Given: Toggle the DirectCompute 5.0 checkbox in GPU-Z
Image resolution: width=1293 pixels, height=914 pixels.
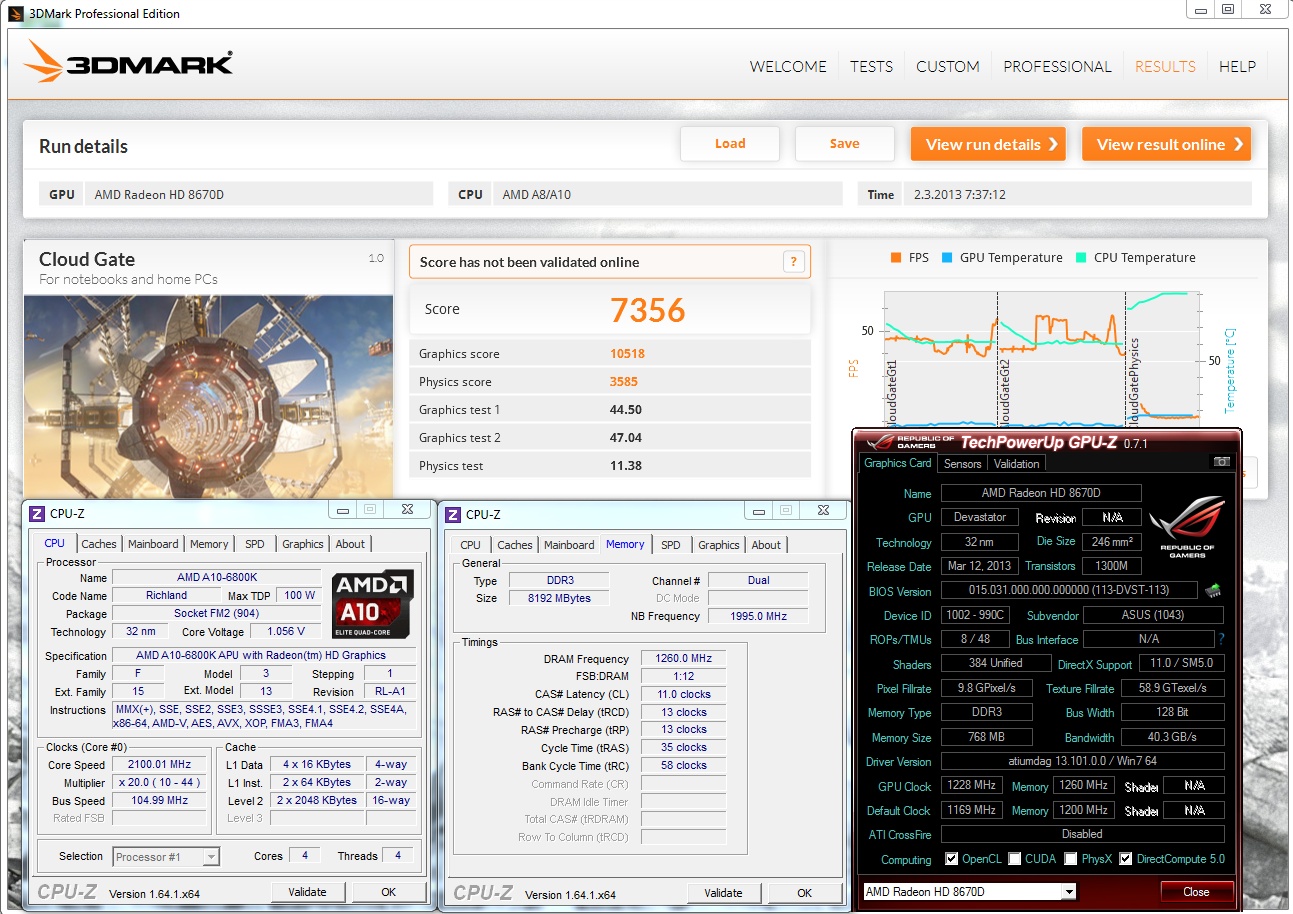Looking at the screenshot, I should (x=1126, y=859).
